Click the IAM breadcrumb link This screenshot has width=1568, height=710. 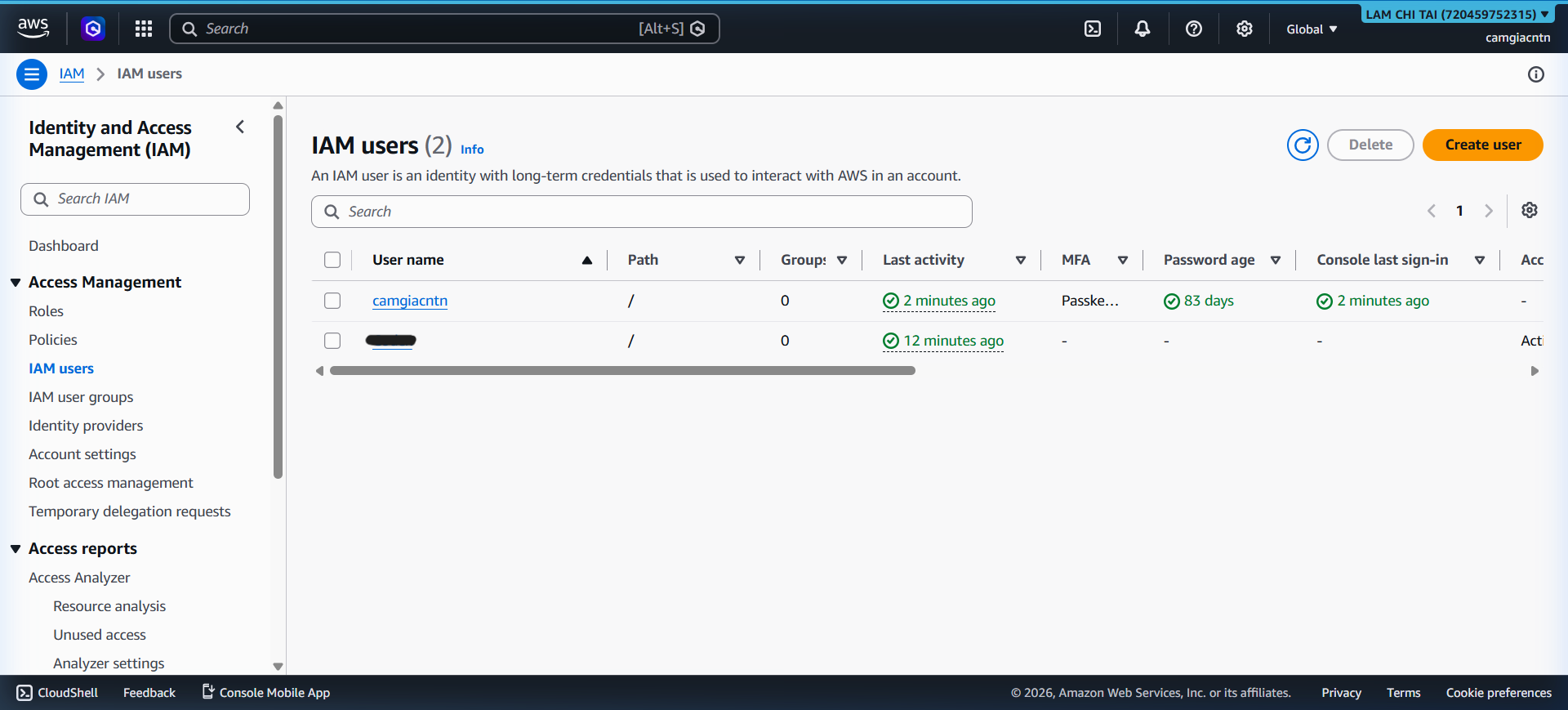click(x=72, y=74)
